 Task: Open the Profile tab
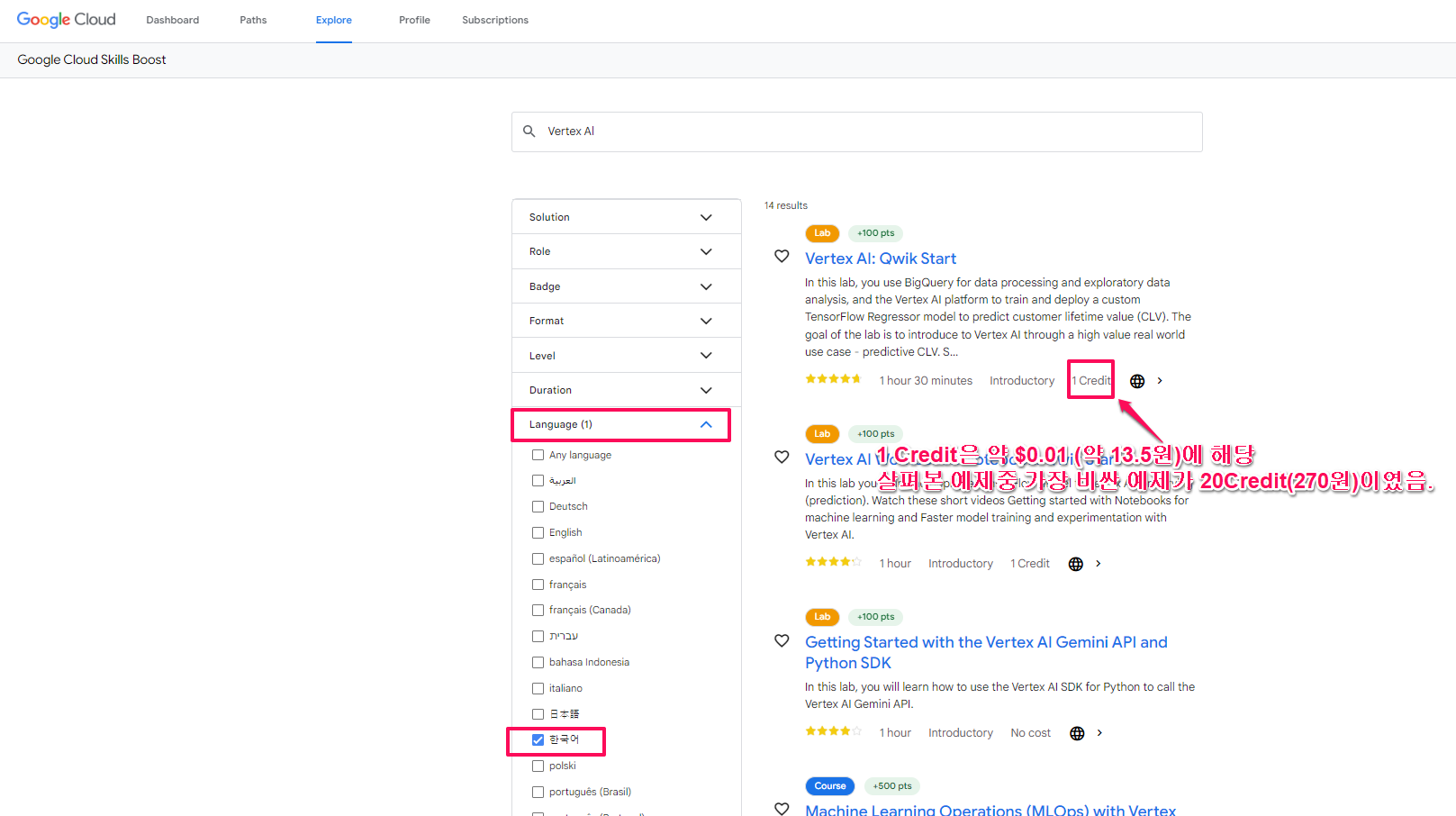[414, 20]
